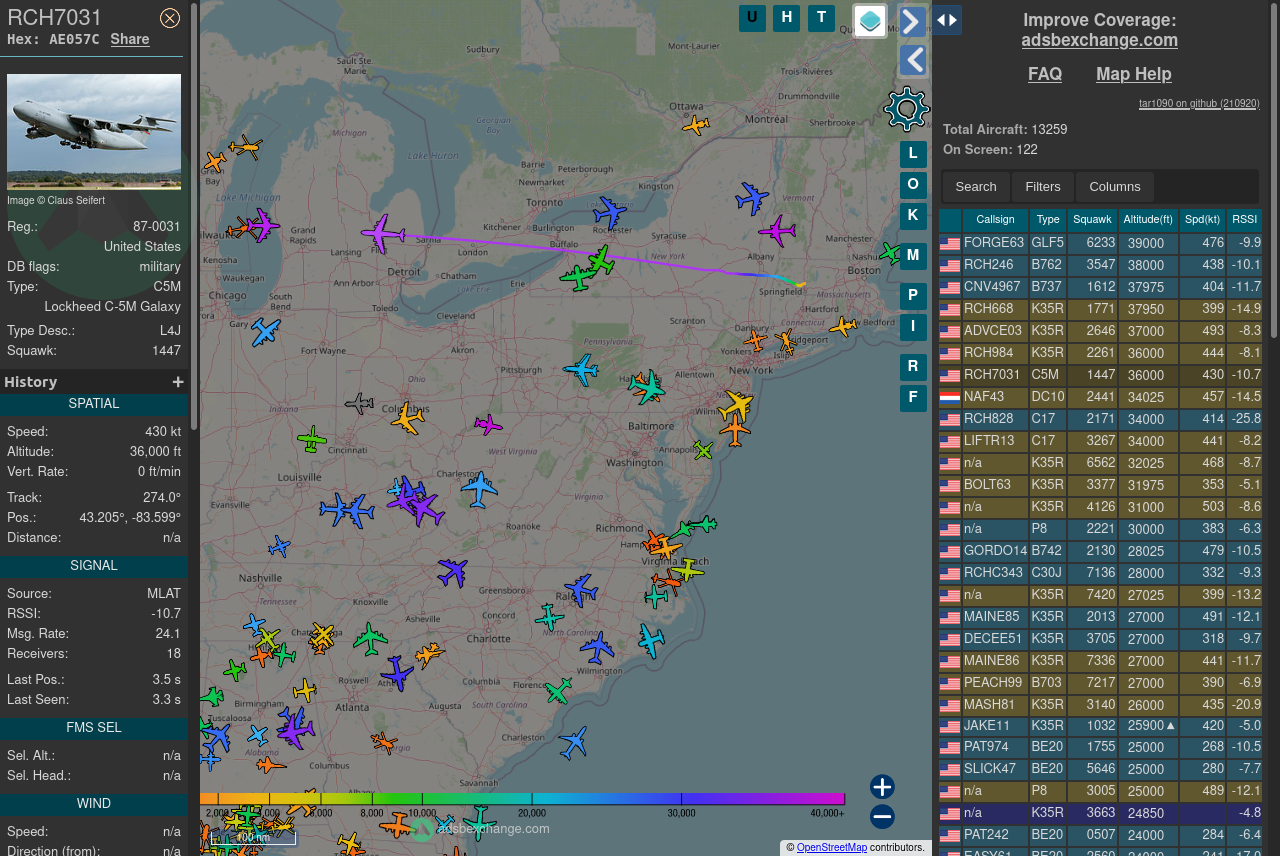Select the BOLT63 aircraft row
This screenshot has height=856, width=1280.
(x=1100, y=485)
